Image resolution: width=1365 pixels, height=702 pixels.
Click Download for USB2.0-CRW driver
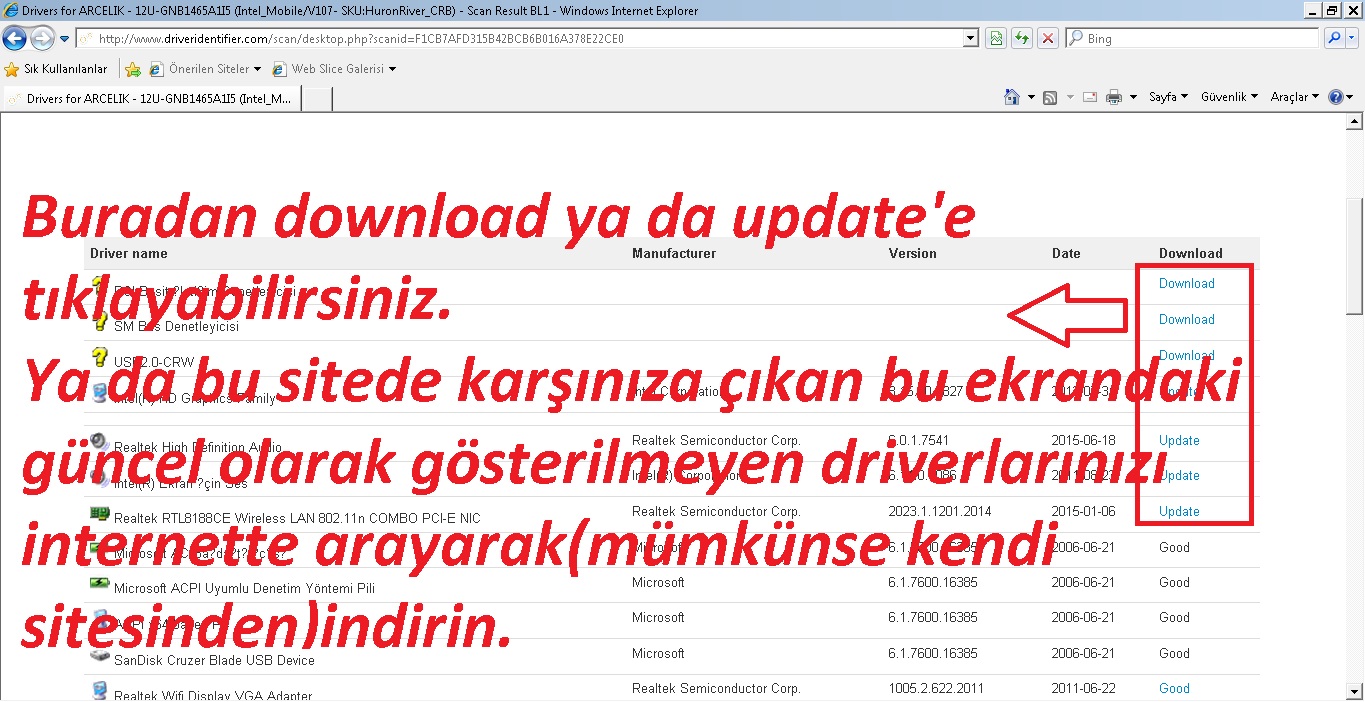point(1186,355)
